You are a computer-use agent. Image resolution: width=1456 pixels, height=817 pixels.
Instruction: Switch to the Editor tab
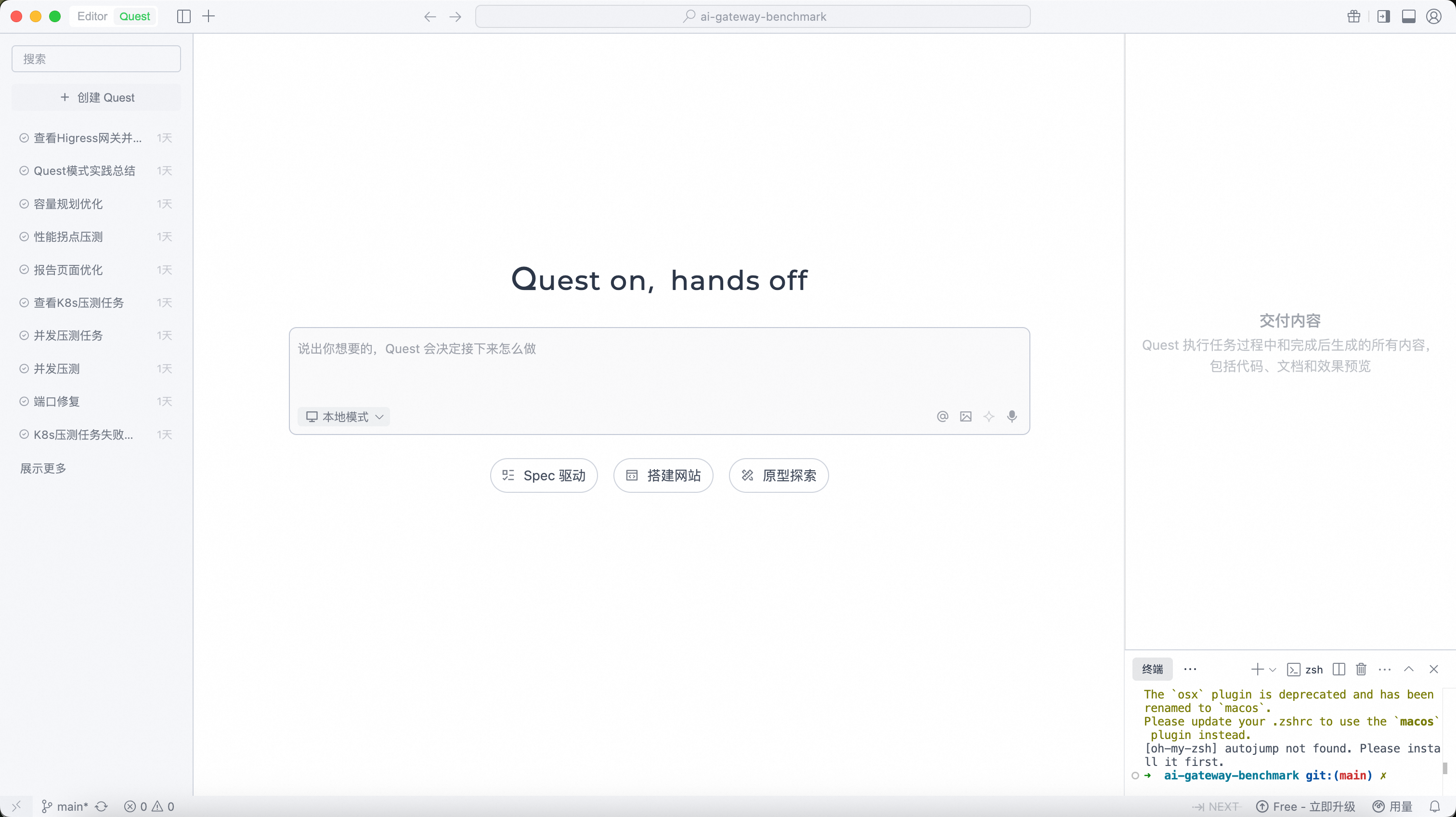point(92,16)
